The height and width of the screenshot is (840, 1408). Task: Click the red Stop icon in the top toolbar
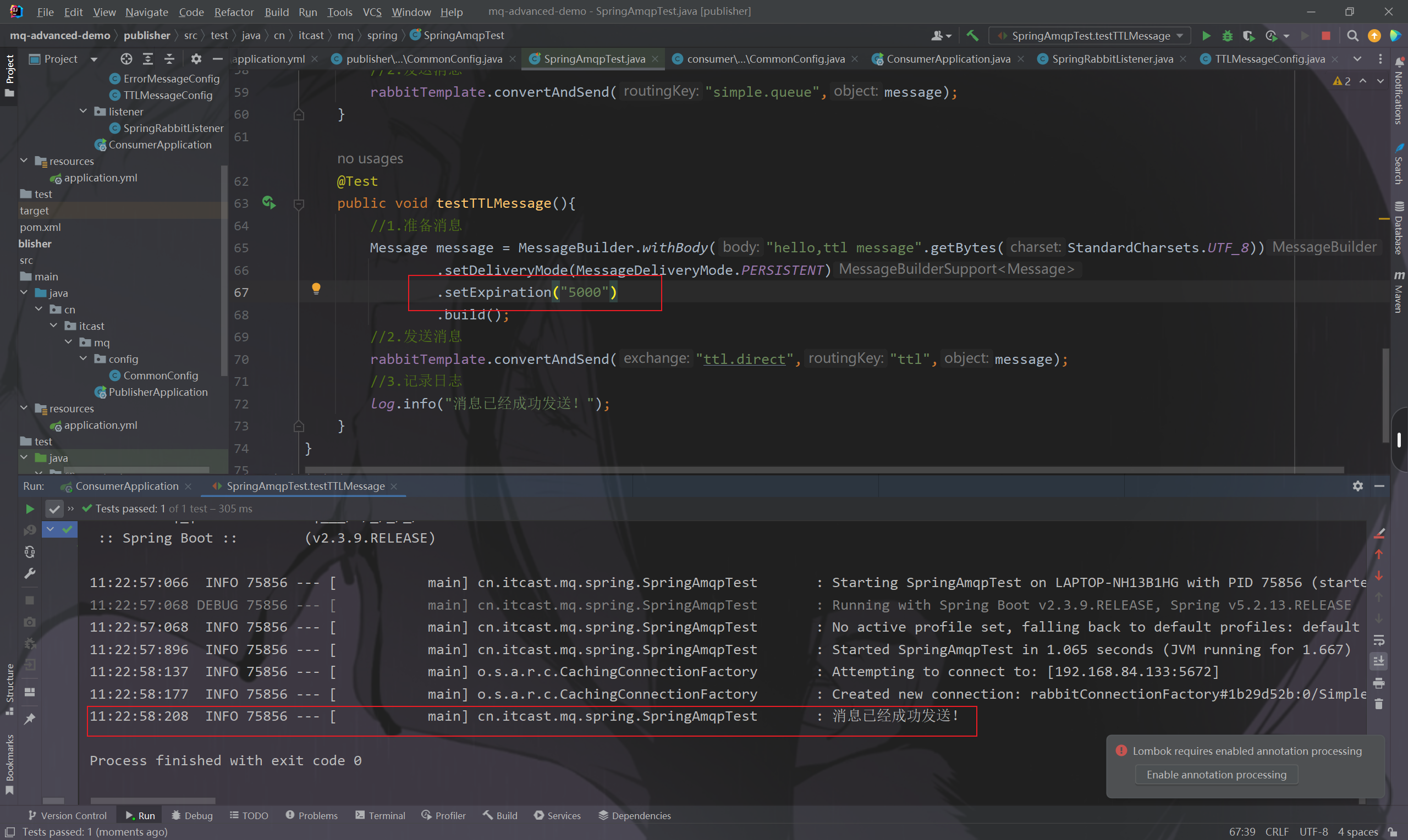[1325, 36]
